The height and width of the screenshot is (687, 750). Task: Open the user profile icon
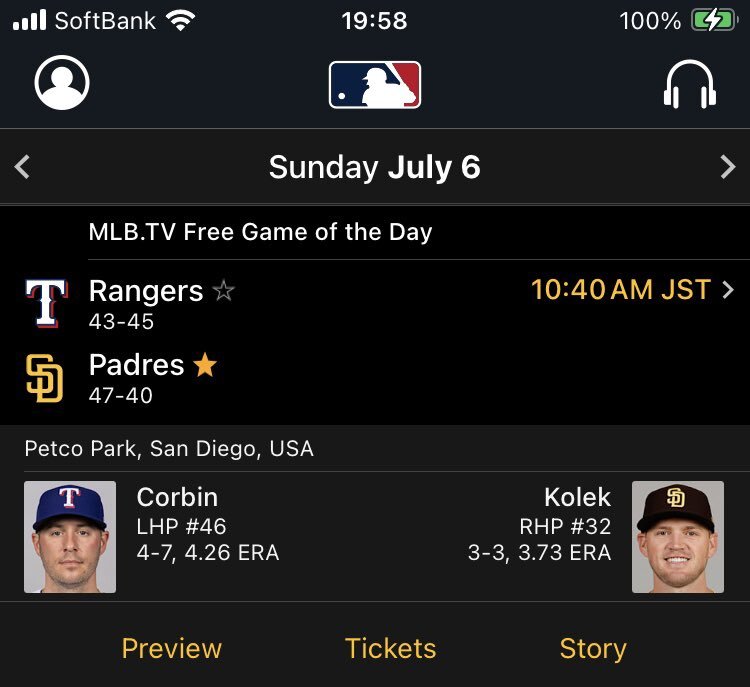pos(62,82)
